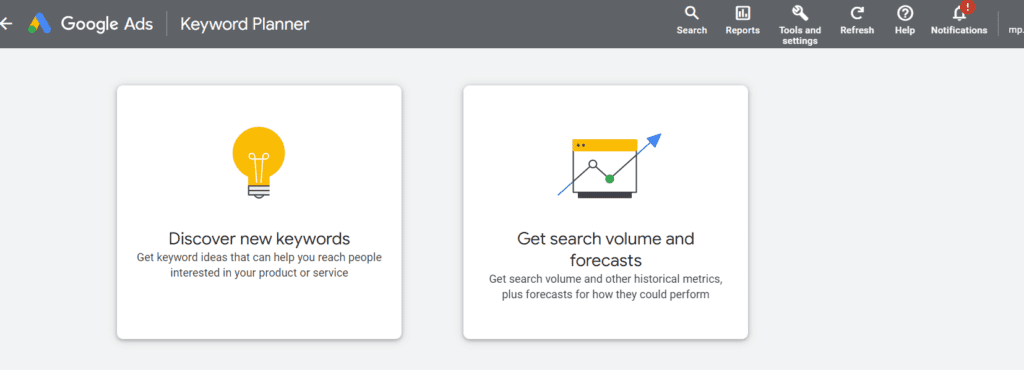
Task: Click the Search label in header
Action: click(692, 31)
